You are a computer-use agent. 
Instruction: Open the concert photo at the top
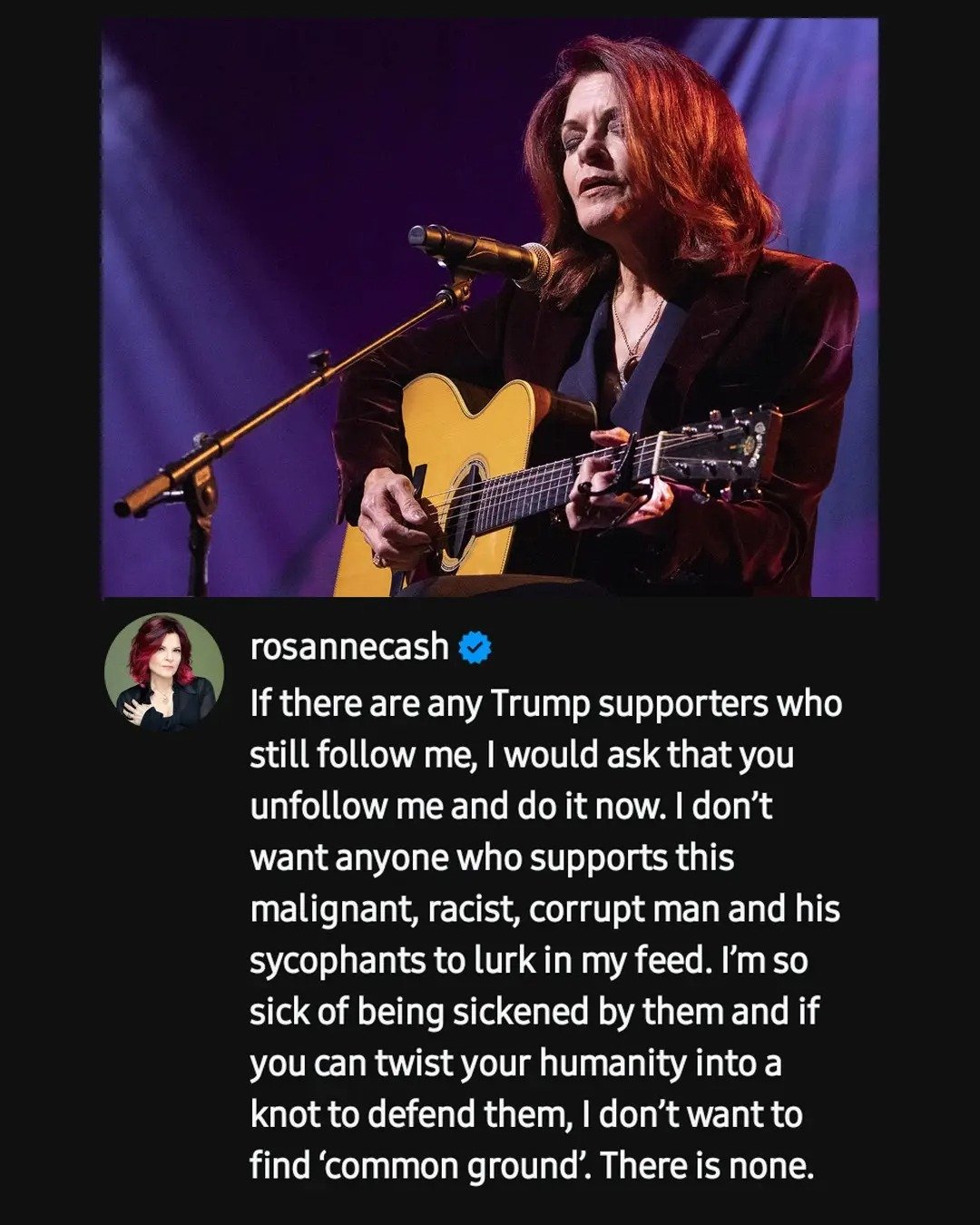coord(490,307)
